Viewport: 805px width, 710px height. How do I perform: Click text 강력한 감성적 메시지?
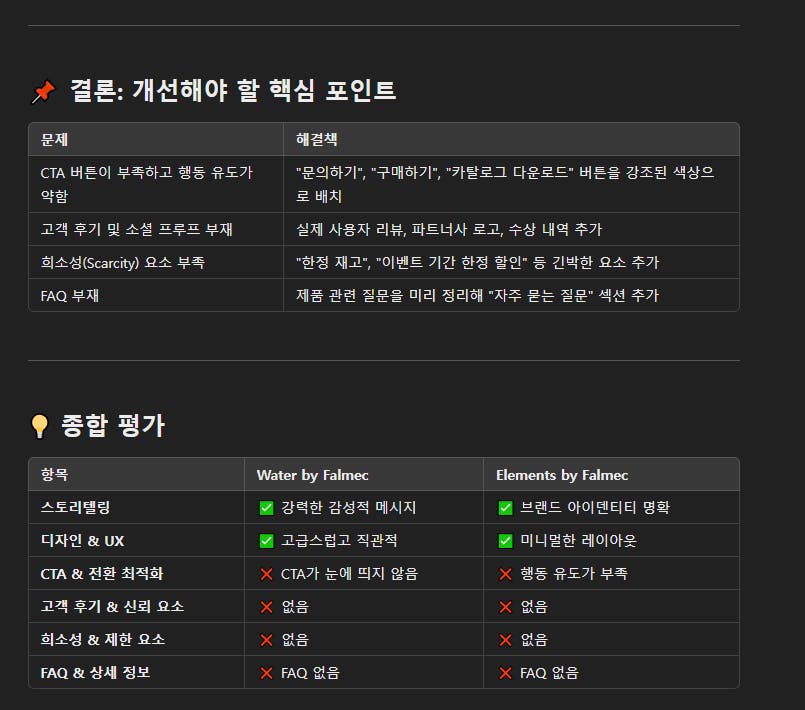349,508
